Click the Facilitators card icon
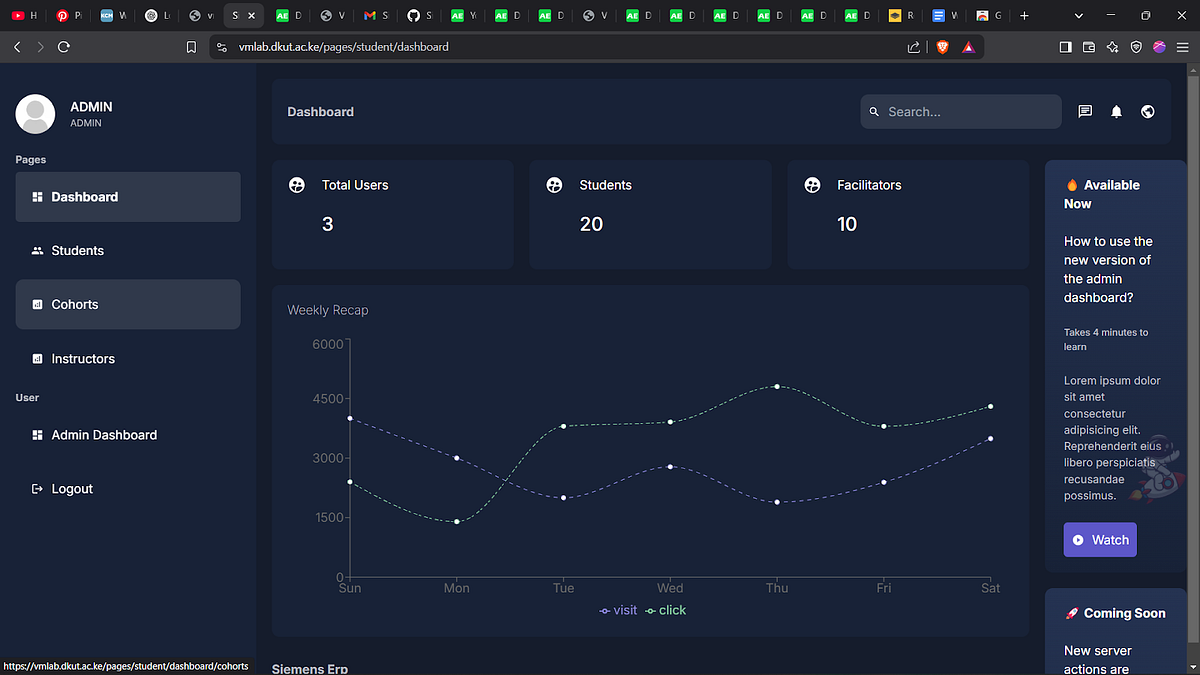Image resolution: width=1200 pixels, height=675 pixels. coord(813,185)
